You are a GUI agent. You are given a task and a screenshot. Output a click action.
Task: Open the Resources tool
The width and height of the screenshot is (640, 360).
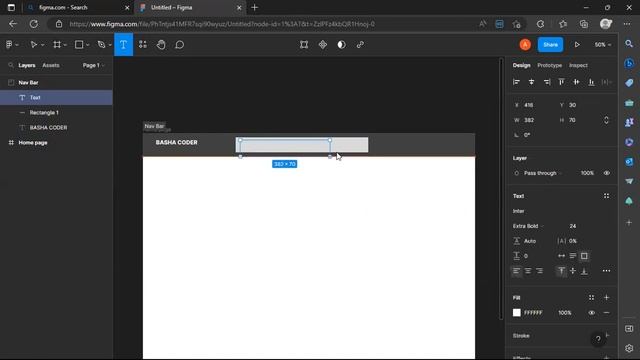(142, 44)
